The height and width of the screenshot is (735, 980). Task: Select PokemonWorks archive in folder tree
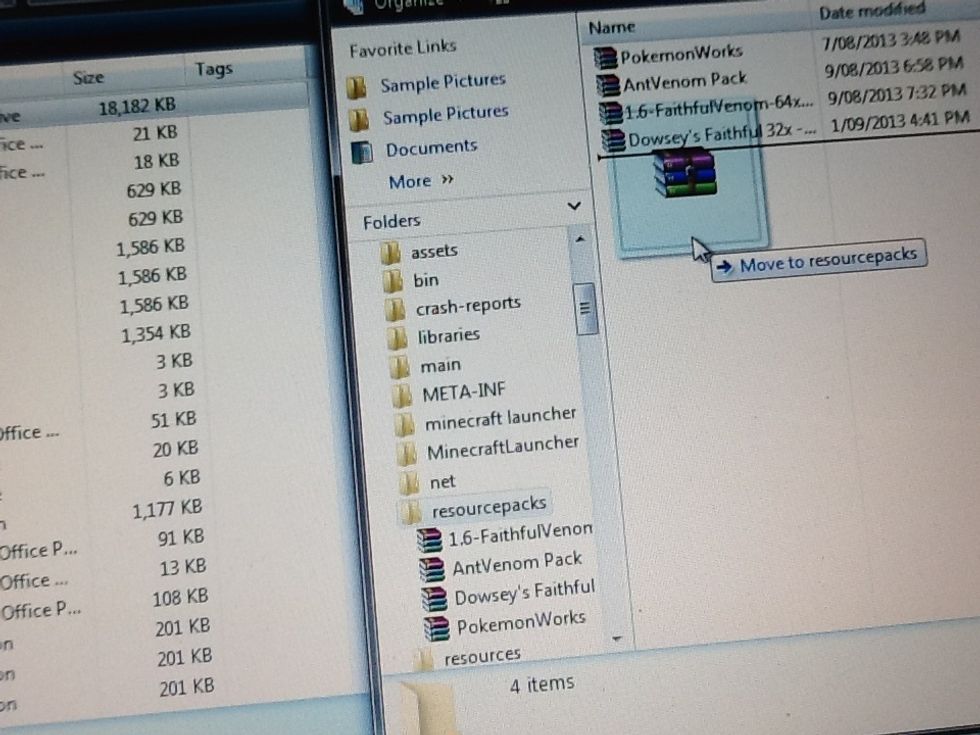point(521,623)
